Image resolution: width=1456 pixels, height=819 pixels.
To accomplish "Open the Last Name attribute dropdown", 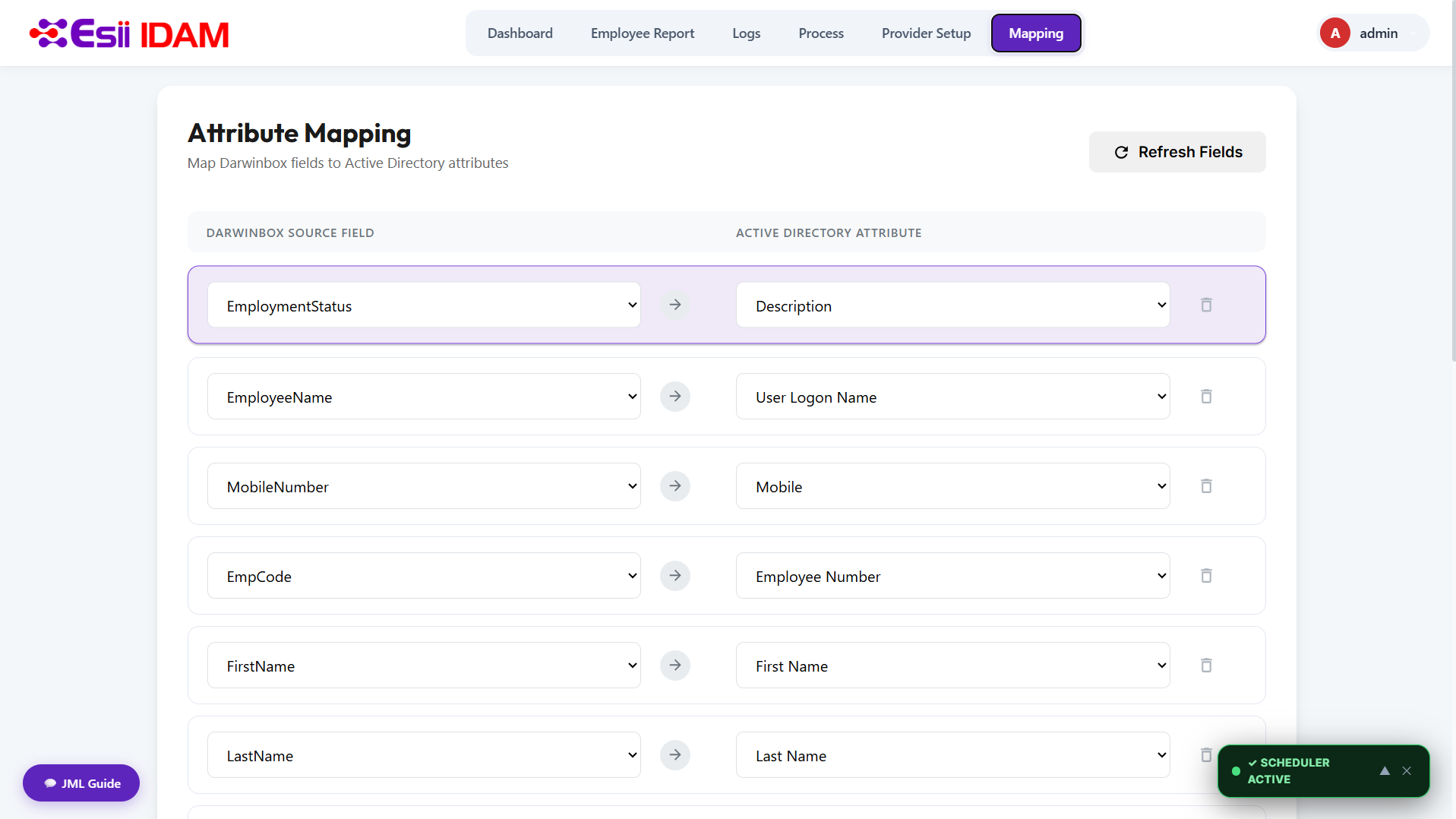I will [952, 755].
